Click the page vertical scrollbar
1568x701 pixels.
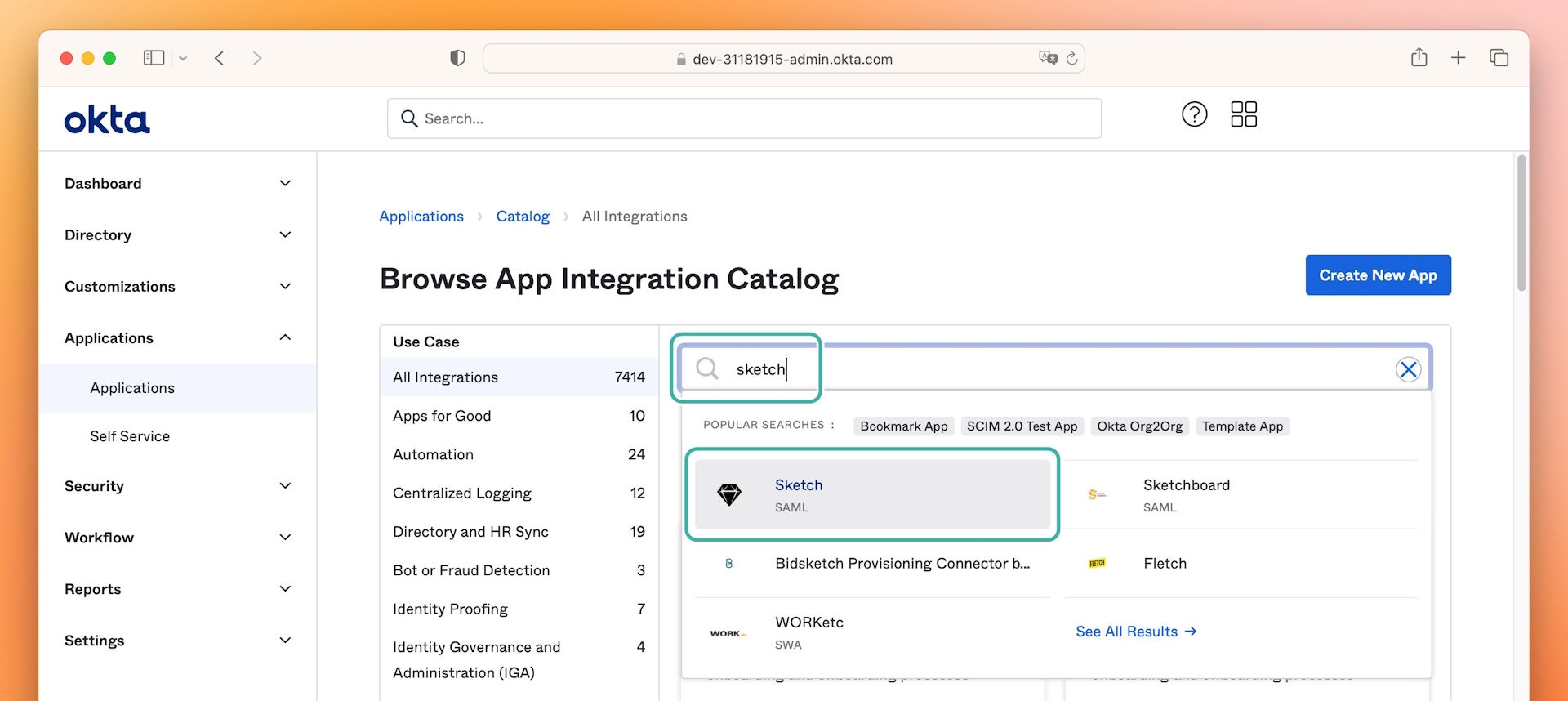[x=1521, y=222]
